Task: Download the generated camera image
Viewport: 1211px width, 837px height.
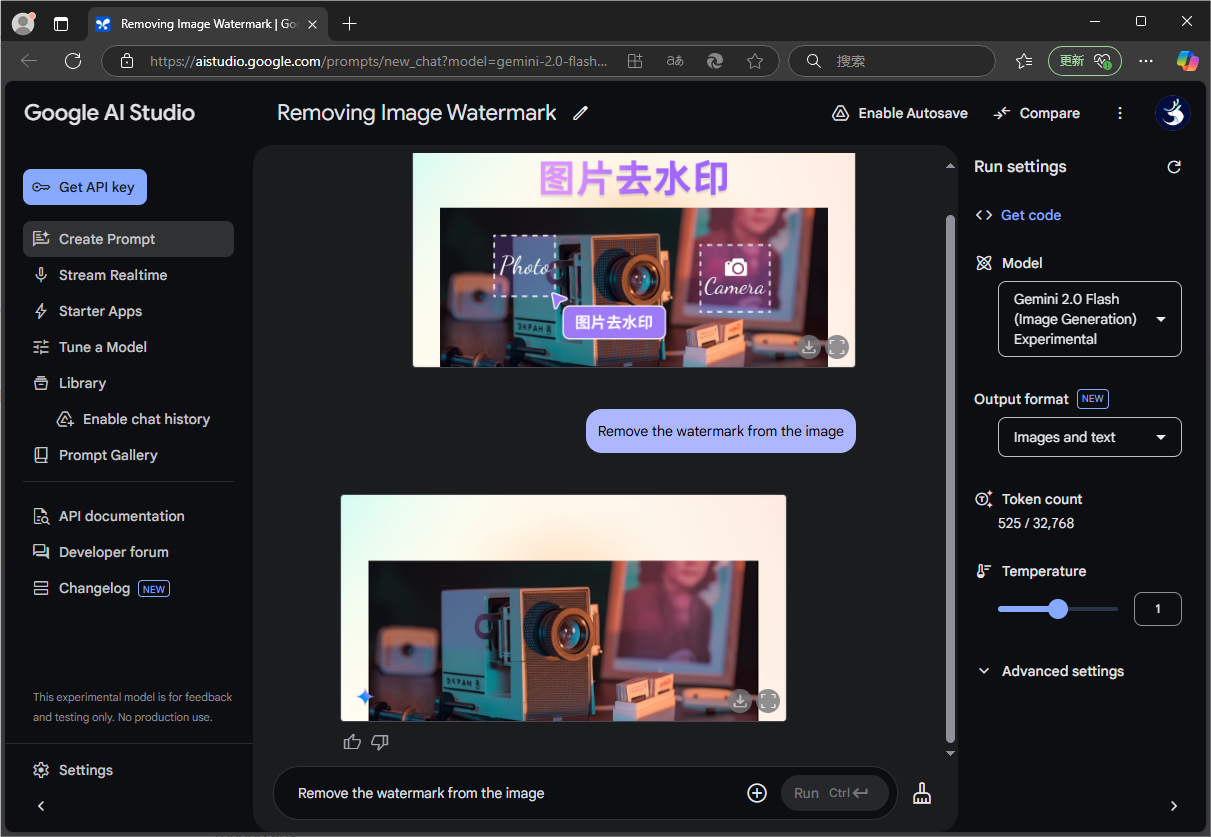Action: click(740, 701)
